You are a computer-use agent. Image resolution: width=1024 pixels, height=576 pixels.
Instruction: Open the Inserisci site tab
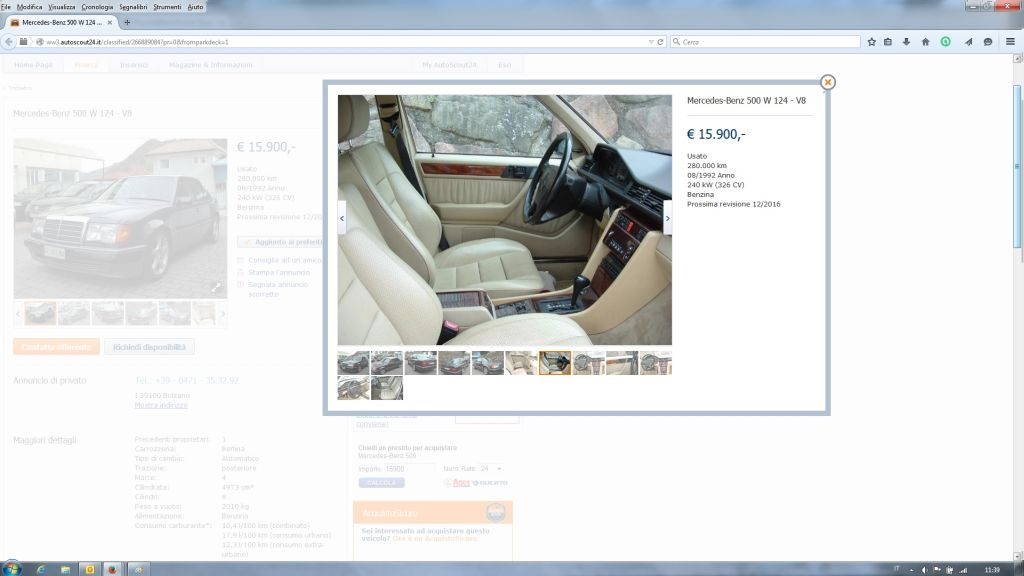point(134,65)
